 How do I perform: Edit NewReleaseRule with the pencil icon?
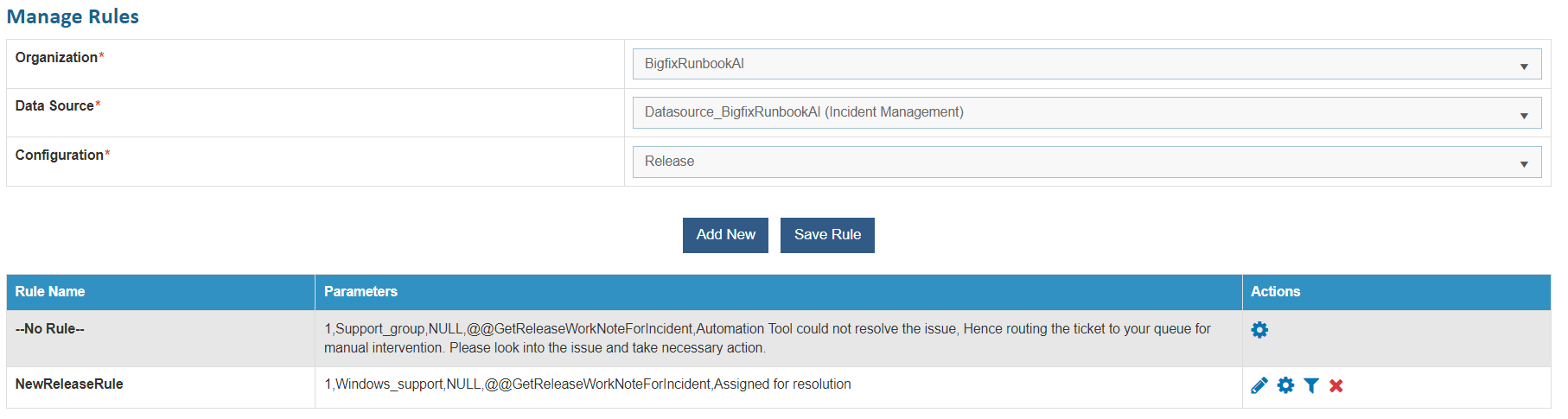coord(1259,385)
